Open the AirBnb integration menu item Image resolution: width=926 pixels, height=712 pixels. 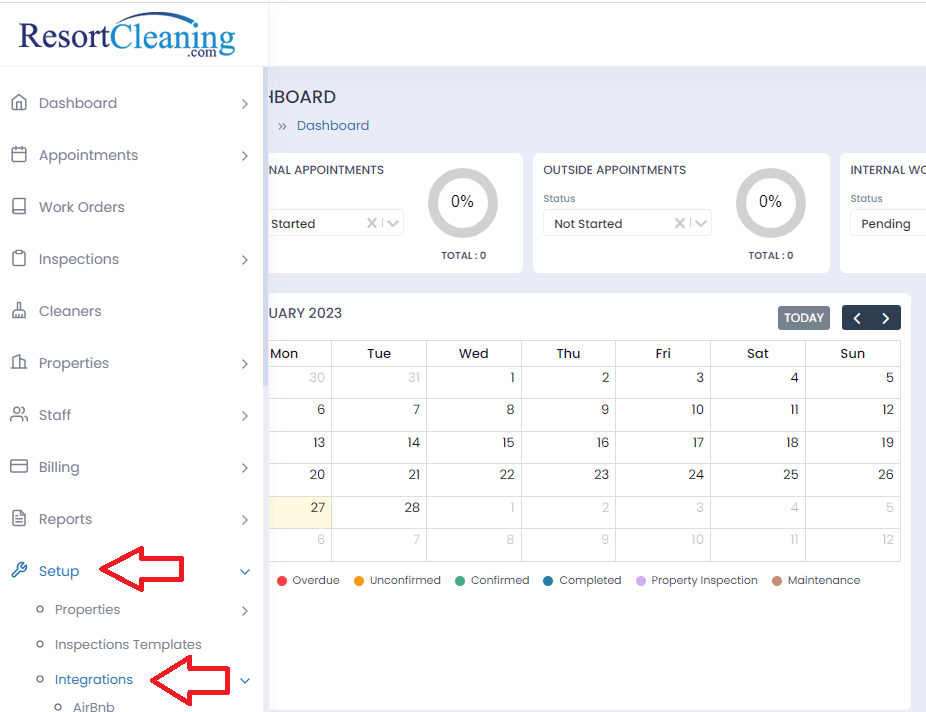(x=93, y=706)
